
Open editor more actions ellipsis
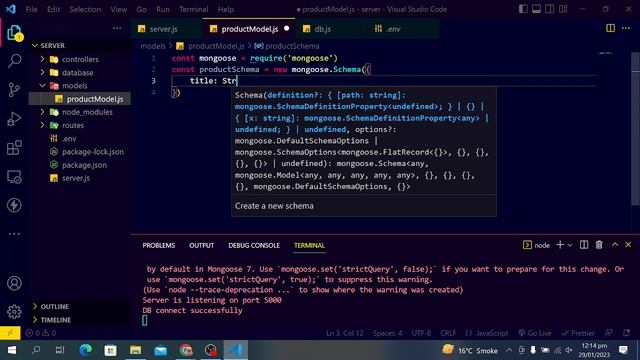click(626, 28)
